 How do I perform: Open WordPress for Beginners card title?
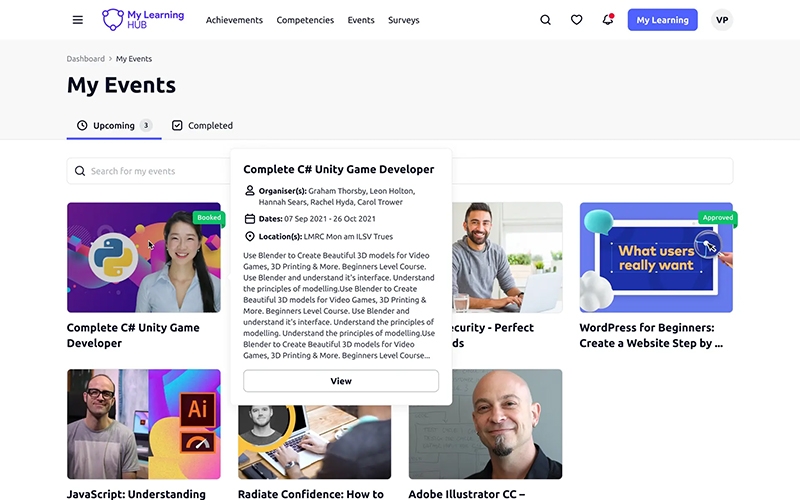click(x=651, y=335)
